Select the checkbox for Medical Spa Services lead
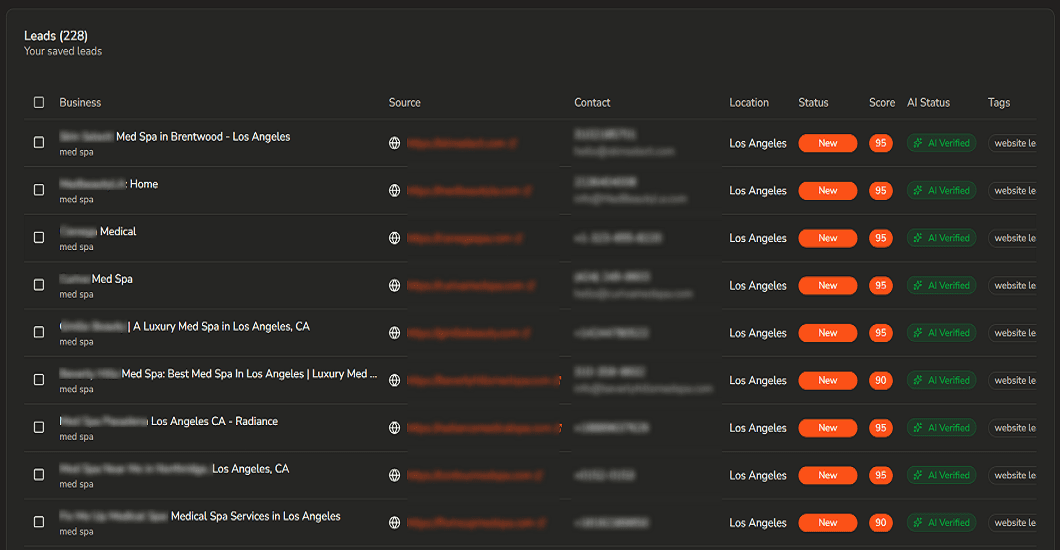The image size is (1060, 550). pyautogui.click(x=39, y=522)
